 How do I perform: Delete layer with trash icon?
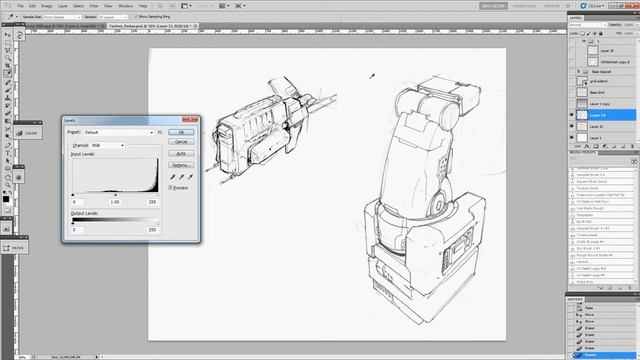pos(632,146)
